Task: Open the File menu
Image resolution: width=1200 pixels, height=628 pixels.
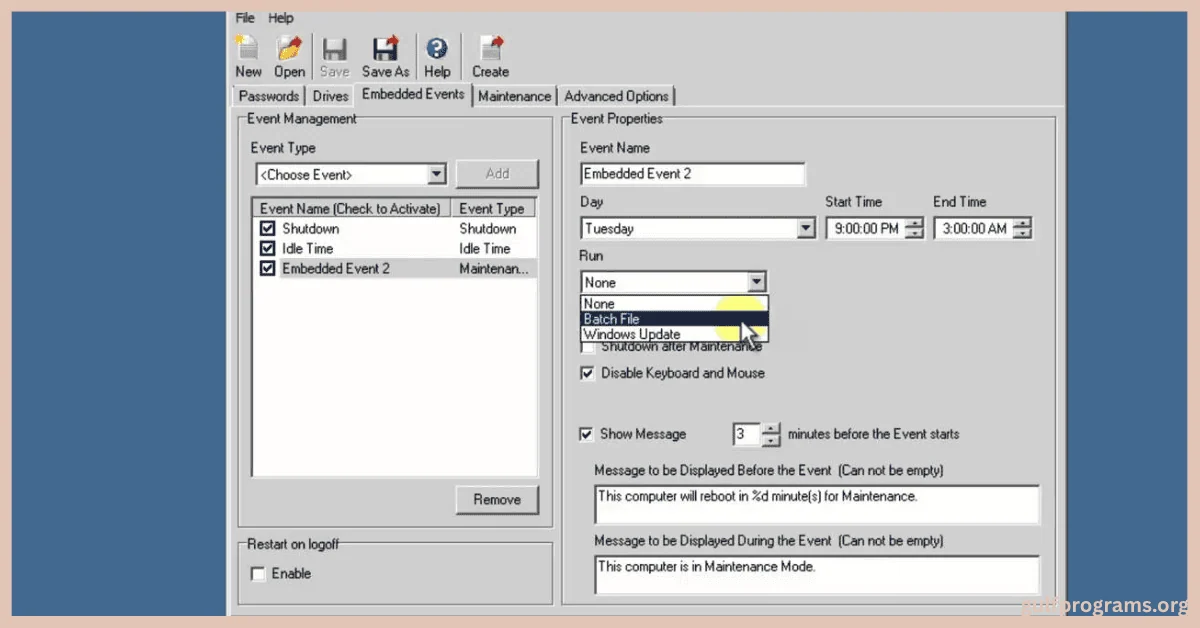Action: point(245,18)
